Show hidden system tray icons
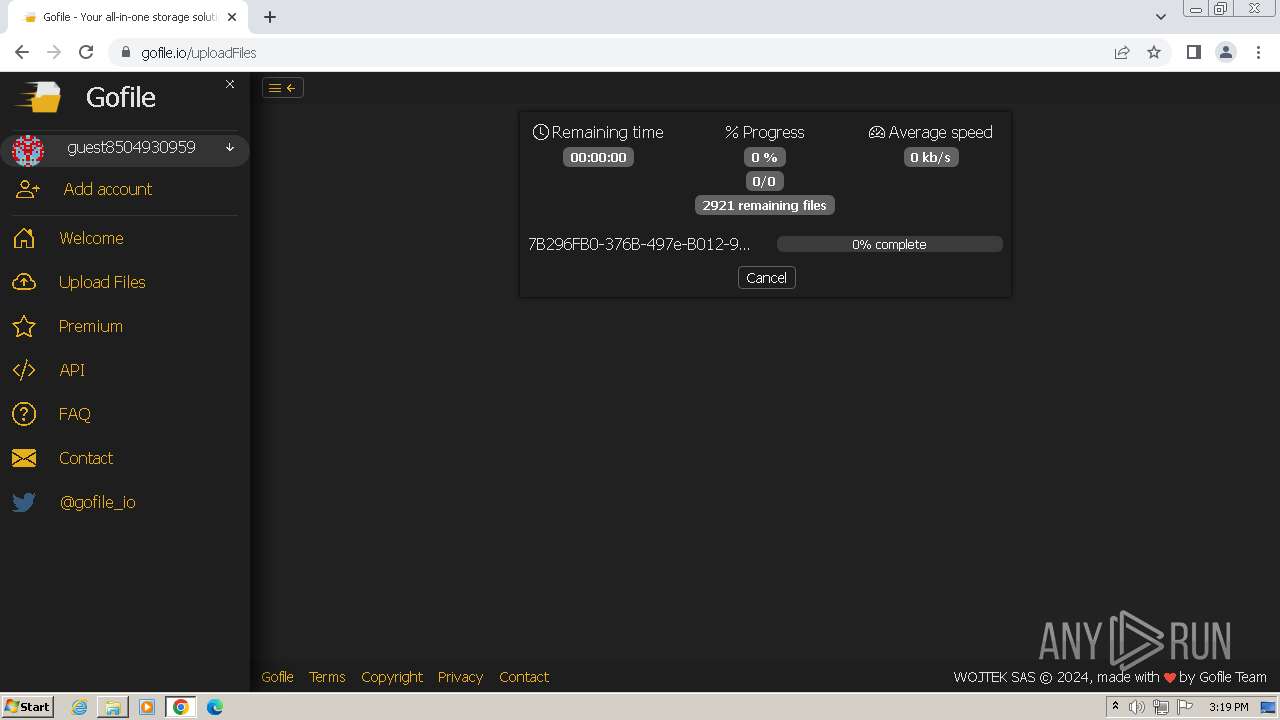1280x720 pixels. (x=1115, y=707)
